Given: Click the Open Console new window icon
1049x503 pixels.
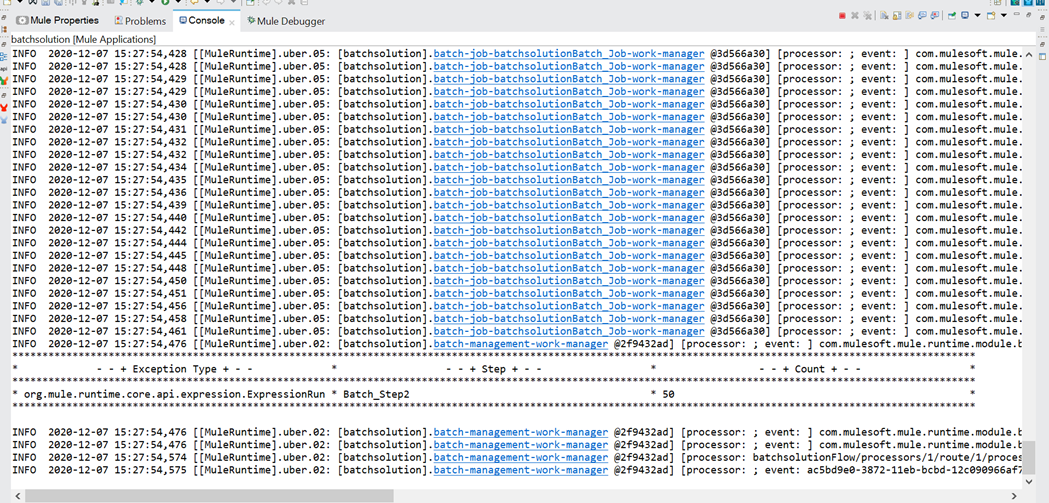Looking at the screenshot, I should [991, 15].
